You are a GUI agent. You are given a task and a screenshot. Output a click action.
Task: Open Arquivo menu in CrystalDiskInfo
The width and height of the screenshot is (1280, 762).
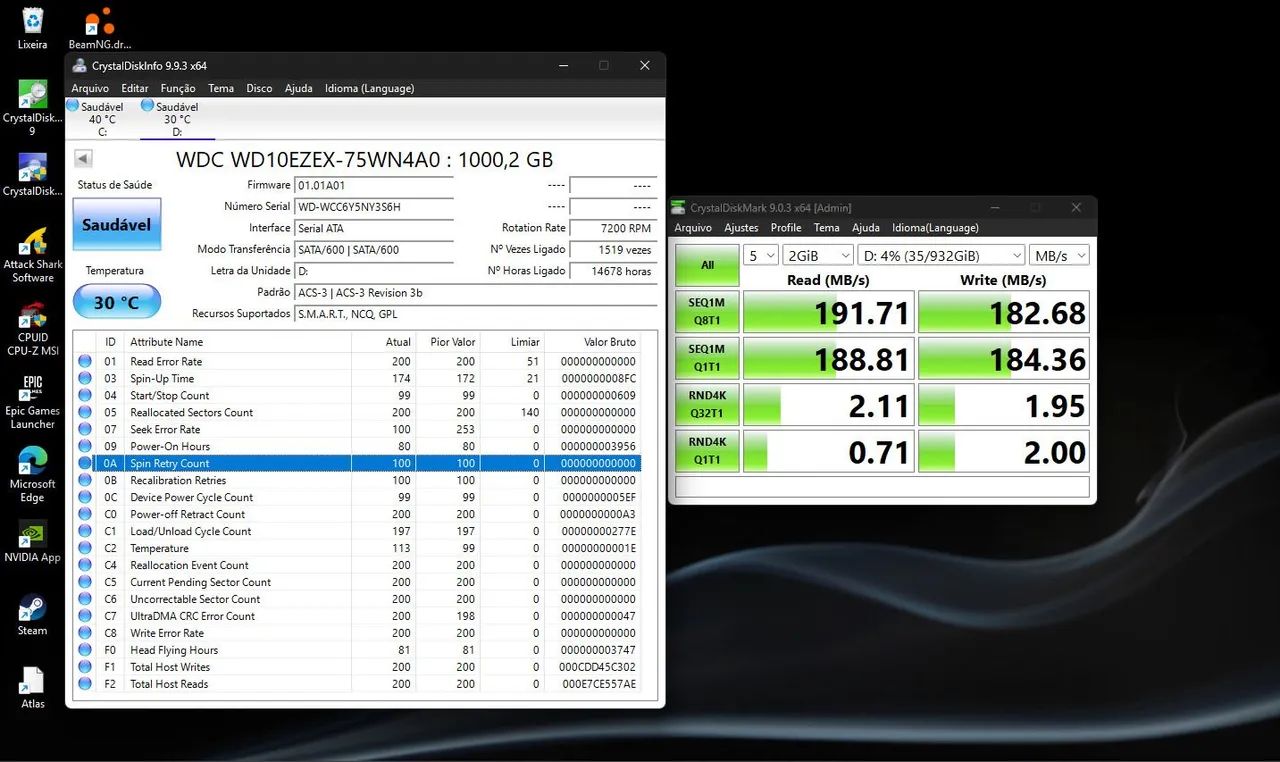tap(90, 88)
